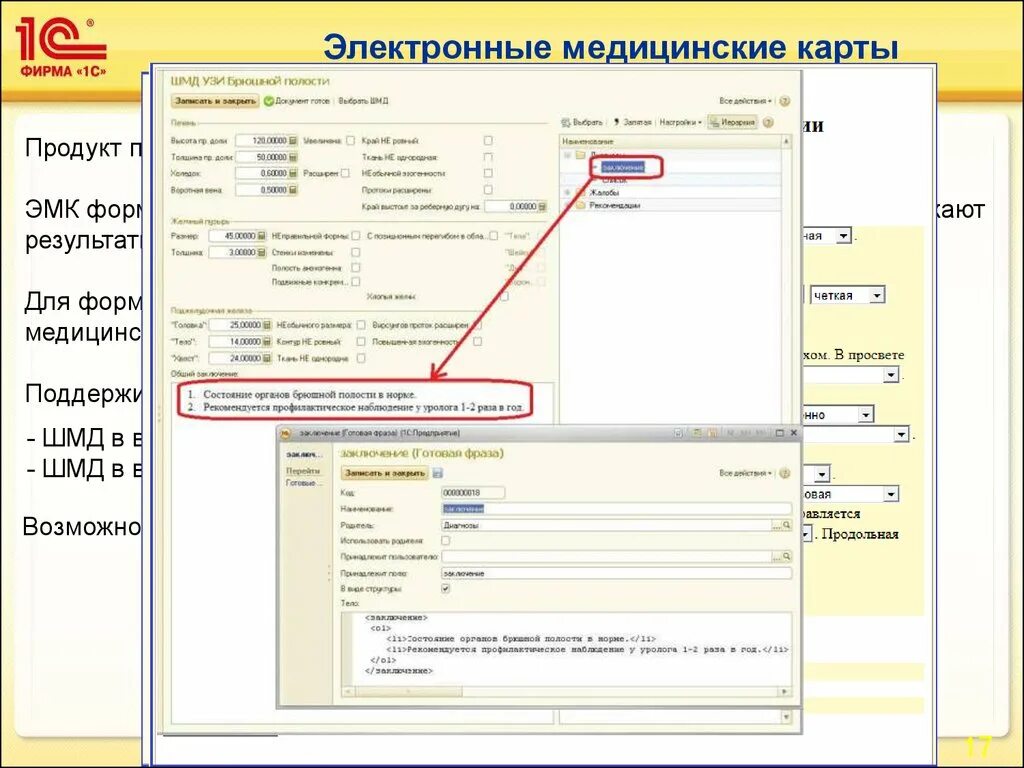This screenshot has height=768, width=1024.
Task: Click the 1C company logo on slide
Action: (x=61, y=47)
